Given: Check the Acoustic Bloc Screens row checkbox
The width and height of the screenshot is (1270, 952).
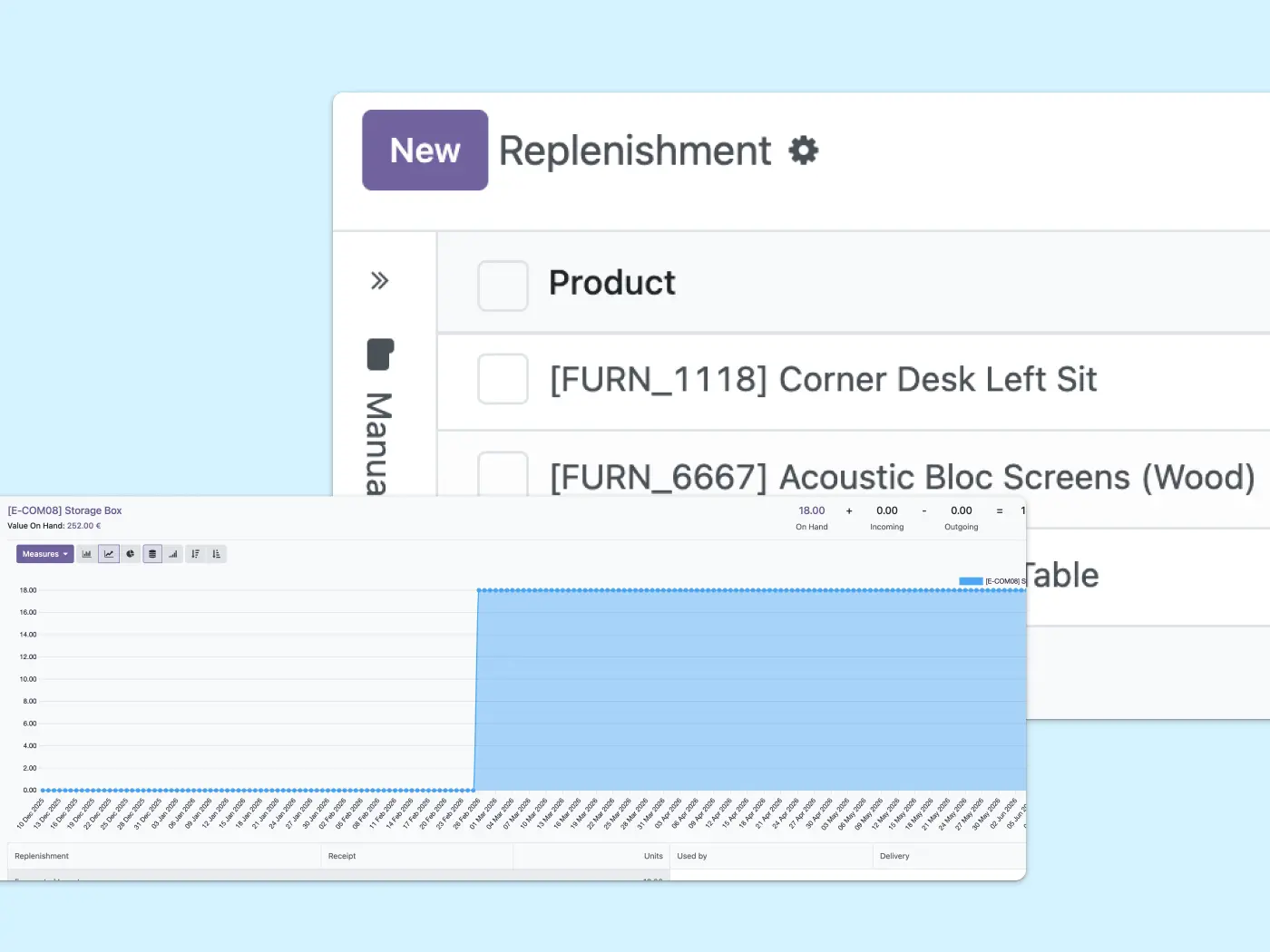Looking at the screenshot, I should 503,475.
